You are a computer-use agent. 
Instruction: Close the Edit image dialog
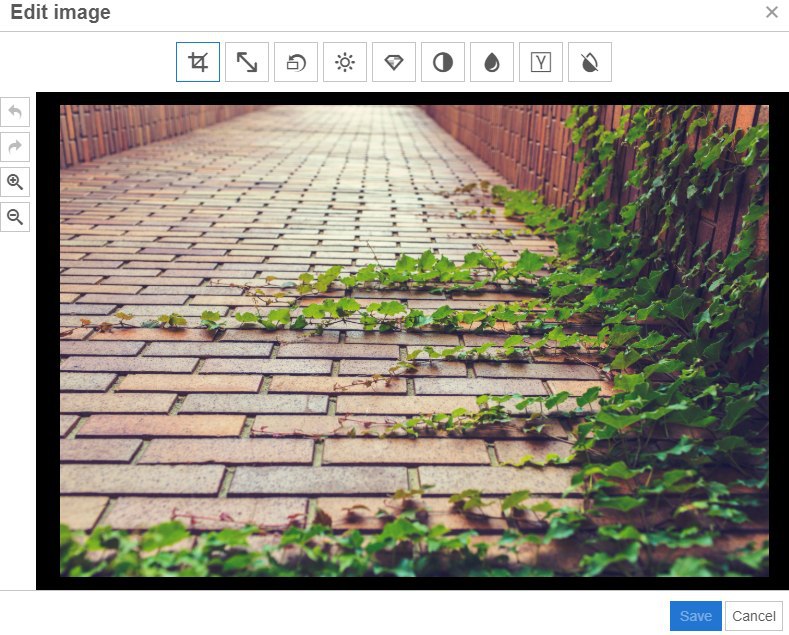(x=772, y=12)
